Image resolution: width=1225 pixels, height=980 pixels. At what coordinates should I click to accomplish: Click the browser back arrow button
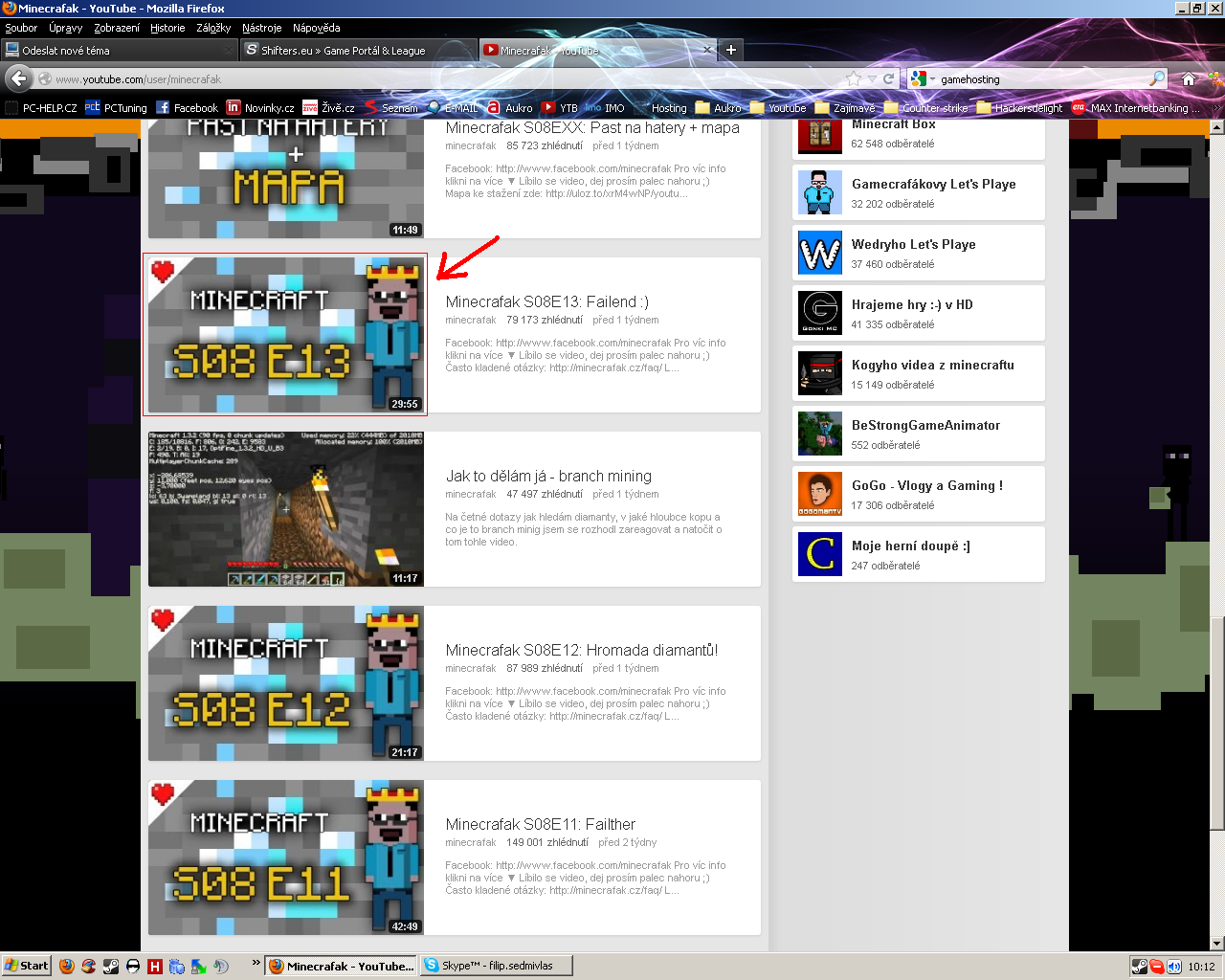tap(19, 78)
